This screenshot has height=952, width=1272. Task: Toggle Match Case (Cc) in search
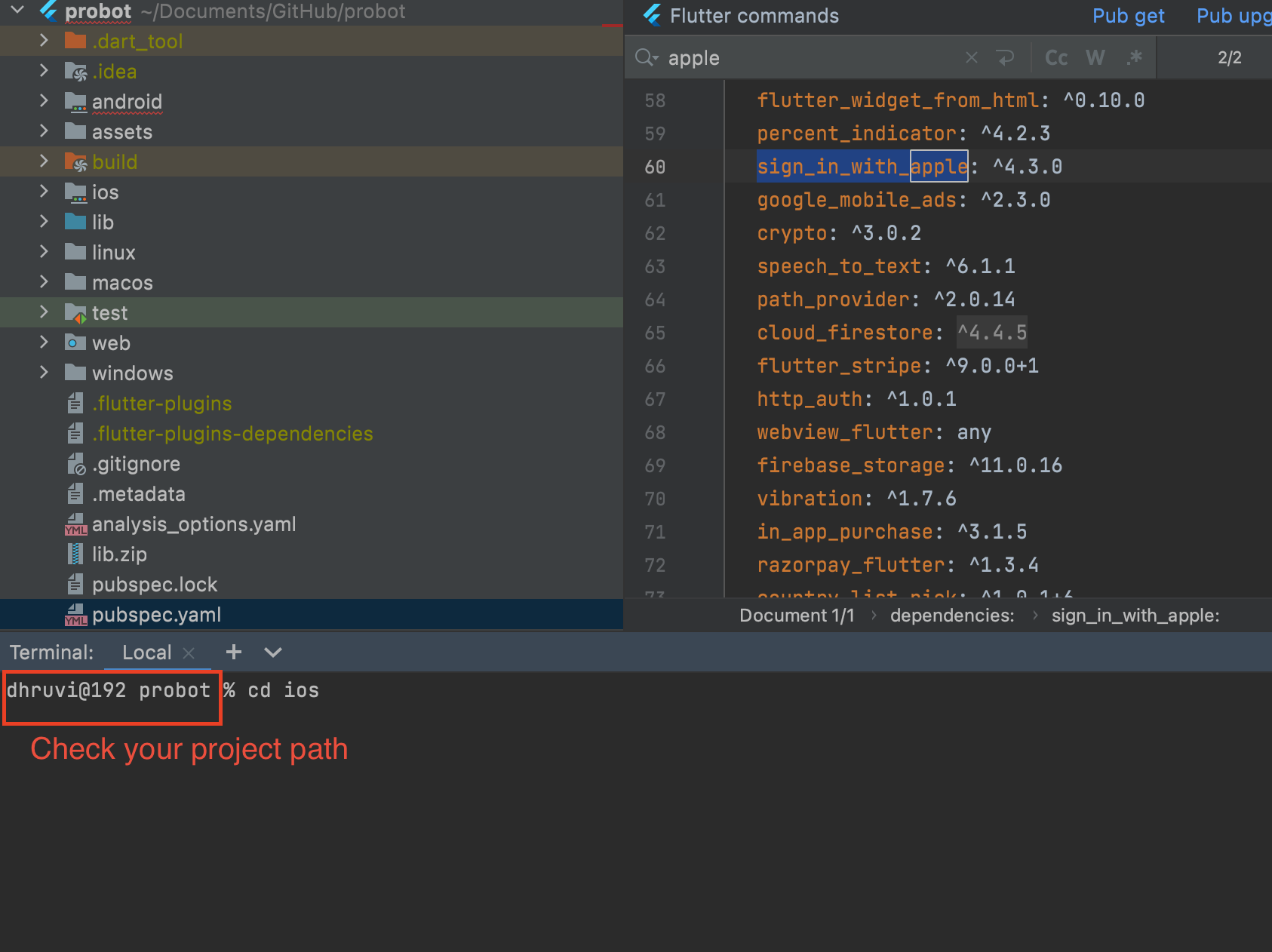tap(1056, 58)
